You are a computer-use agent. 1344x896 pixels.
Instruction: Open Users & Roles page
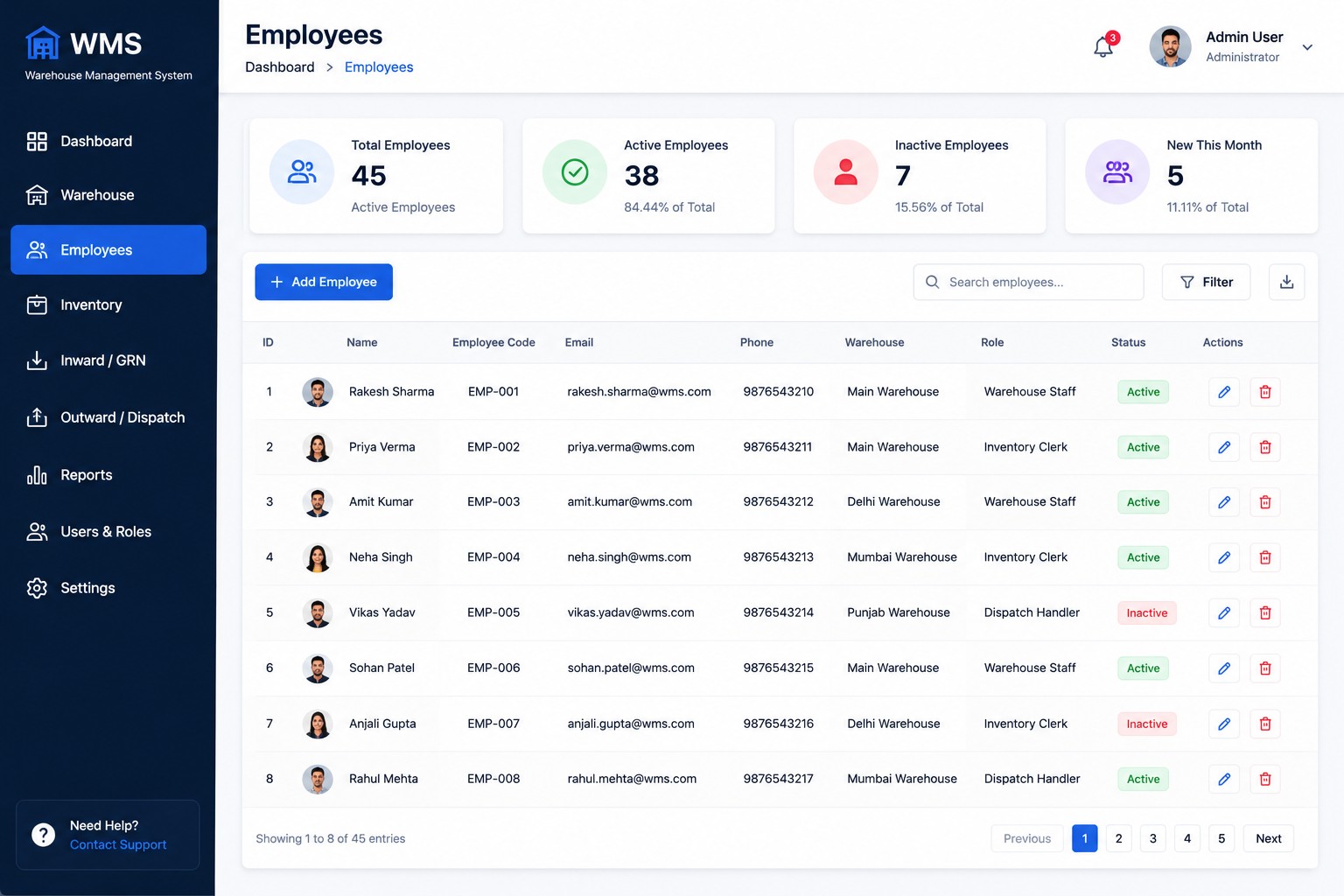point(108,532)
